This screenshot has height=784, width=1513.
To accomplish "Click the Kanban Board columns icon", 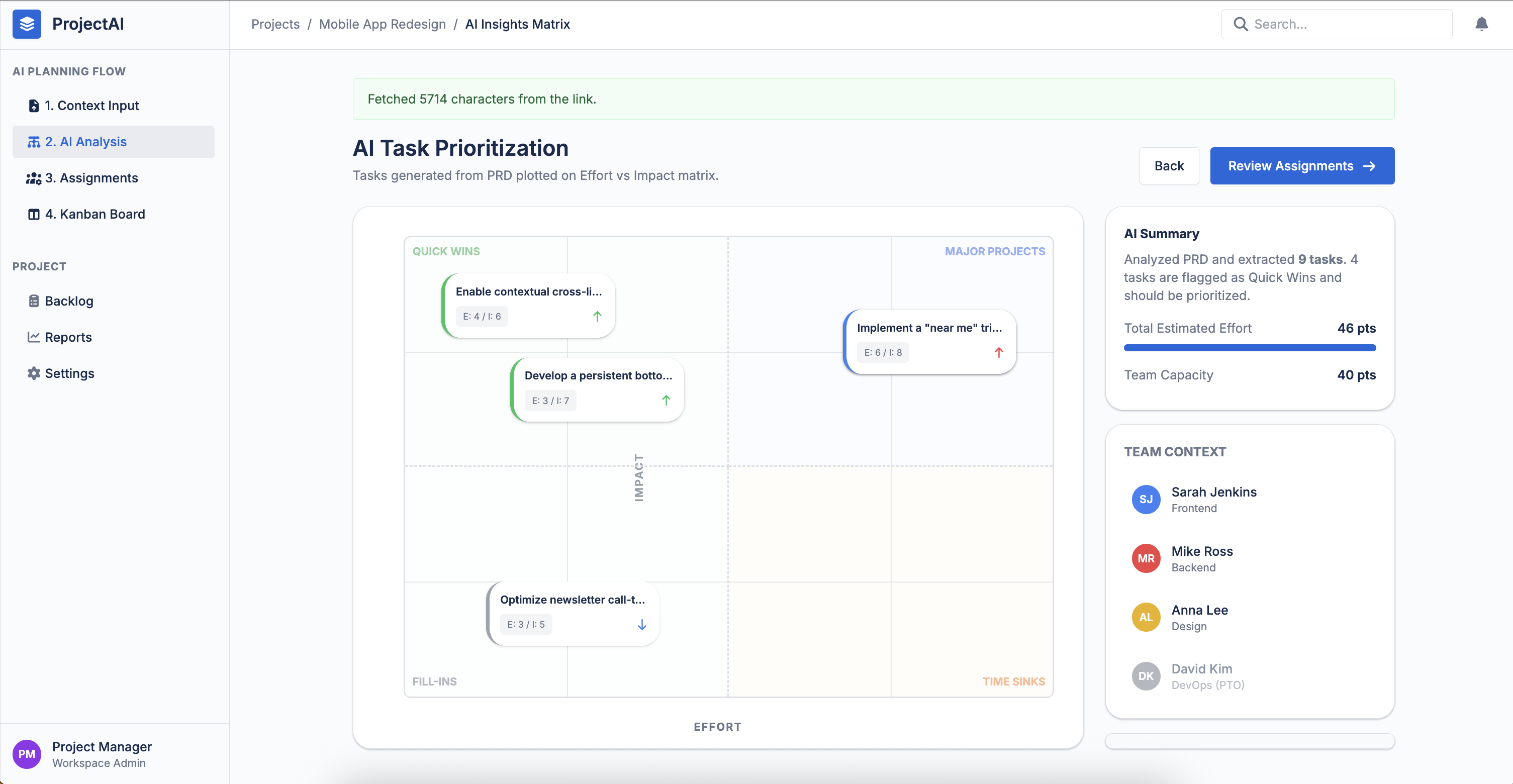I will click(x=34, y=215).
